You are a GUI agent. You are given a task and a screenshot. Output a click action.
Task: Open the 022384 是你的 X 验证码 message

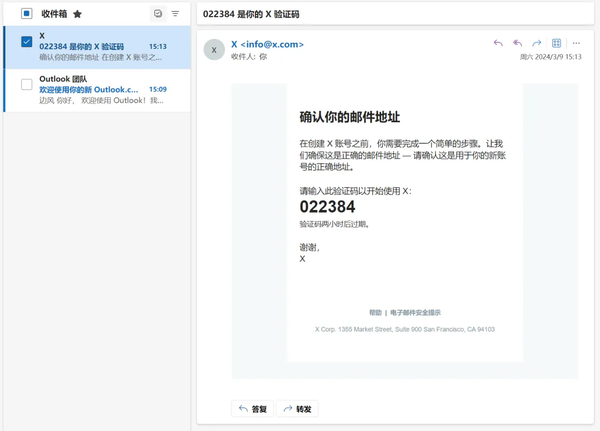point(97,47)
